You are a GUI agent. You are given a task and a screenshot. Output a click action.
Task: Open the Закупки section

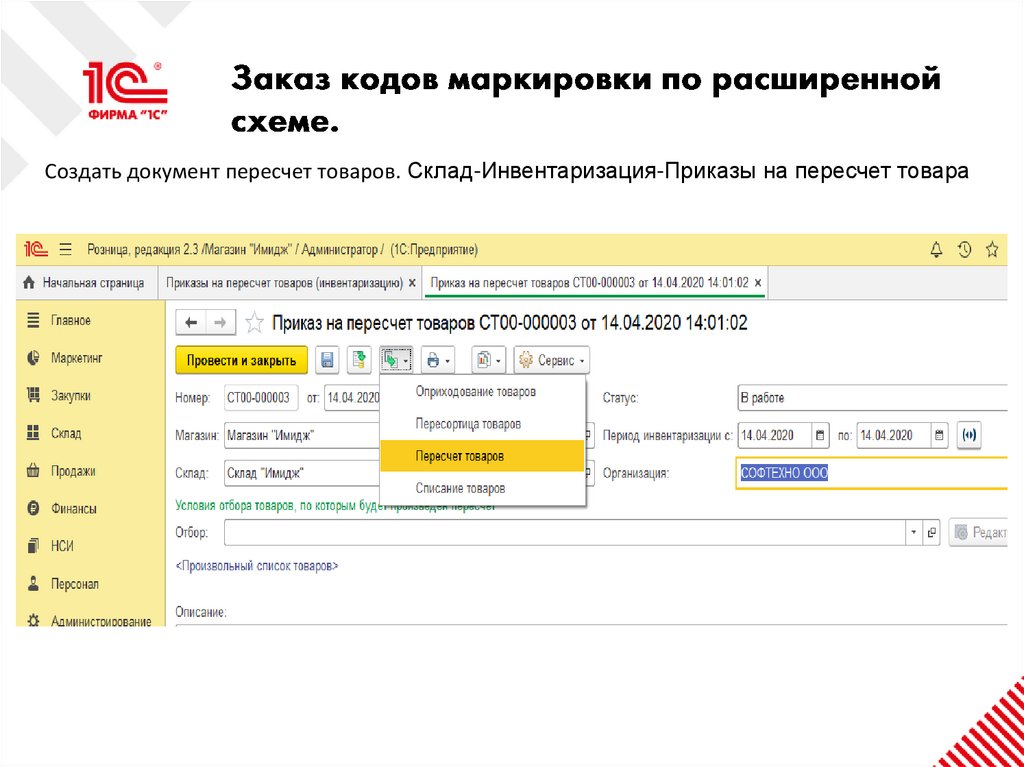click(x=71, y=396)
